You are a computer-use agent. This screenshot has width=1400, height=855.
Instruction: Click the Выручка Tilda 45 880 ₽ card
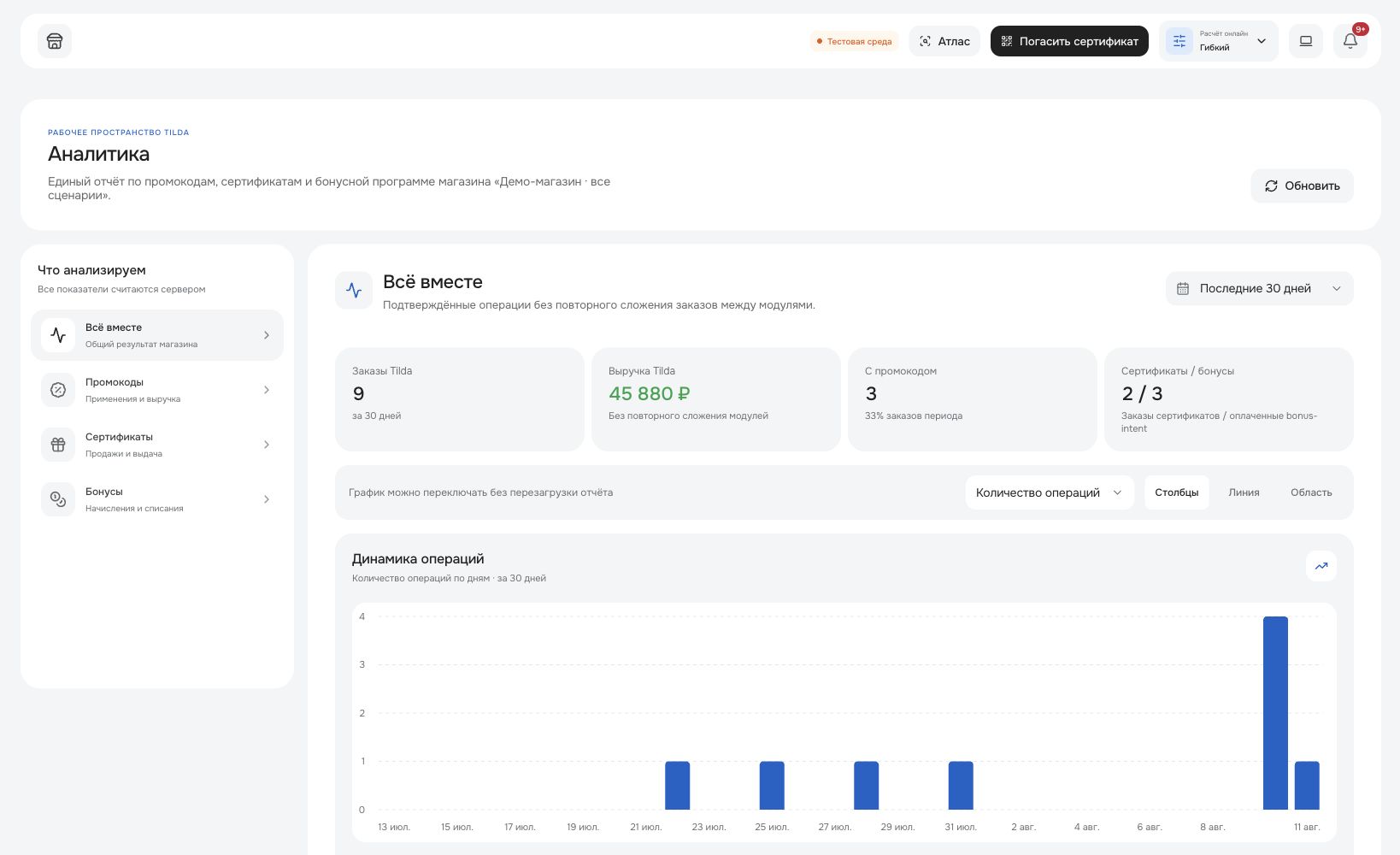(716, 399)
